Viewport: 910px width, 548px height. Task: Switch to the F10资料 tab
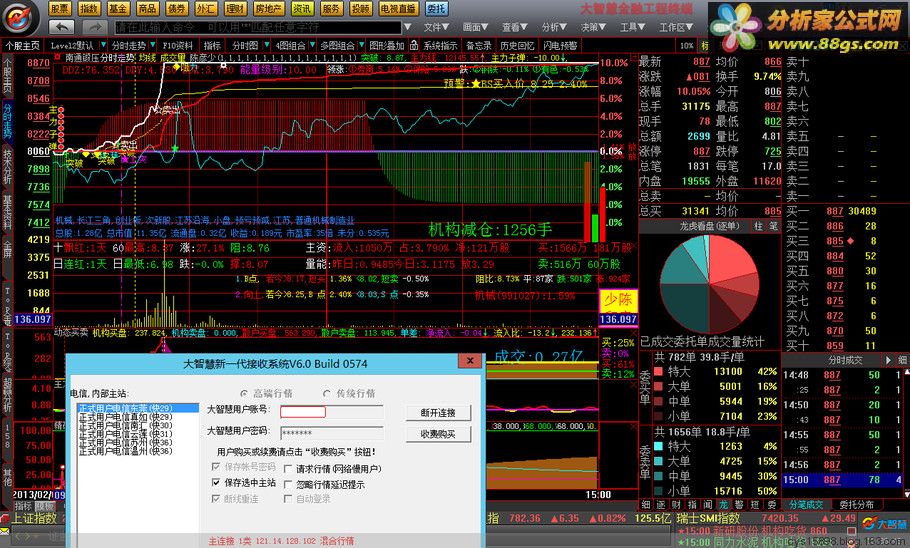(178, 45)
